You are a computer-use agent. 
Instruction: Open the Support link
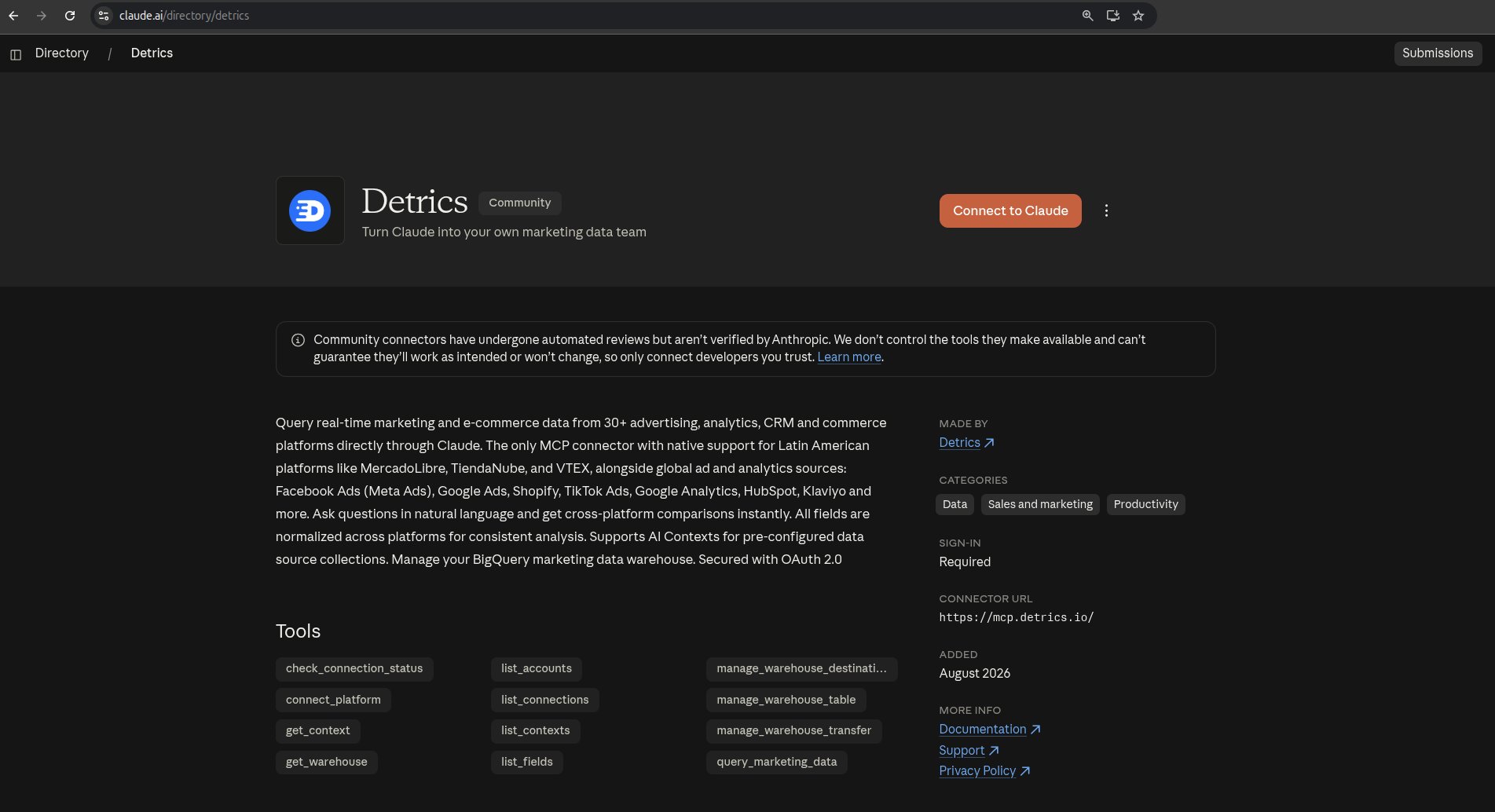pyautogui.click(x=969, y=751)
